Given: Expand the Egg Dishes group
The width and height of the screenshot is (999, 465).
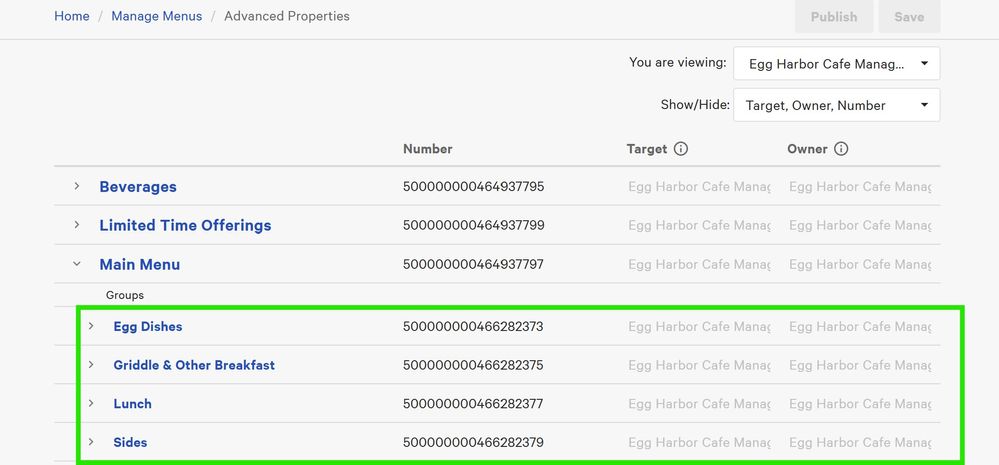Looking at the screenshot, I should tap(91, 326).
